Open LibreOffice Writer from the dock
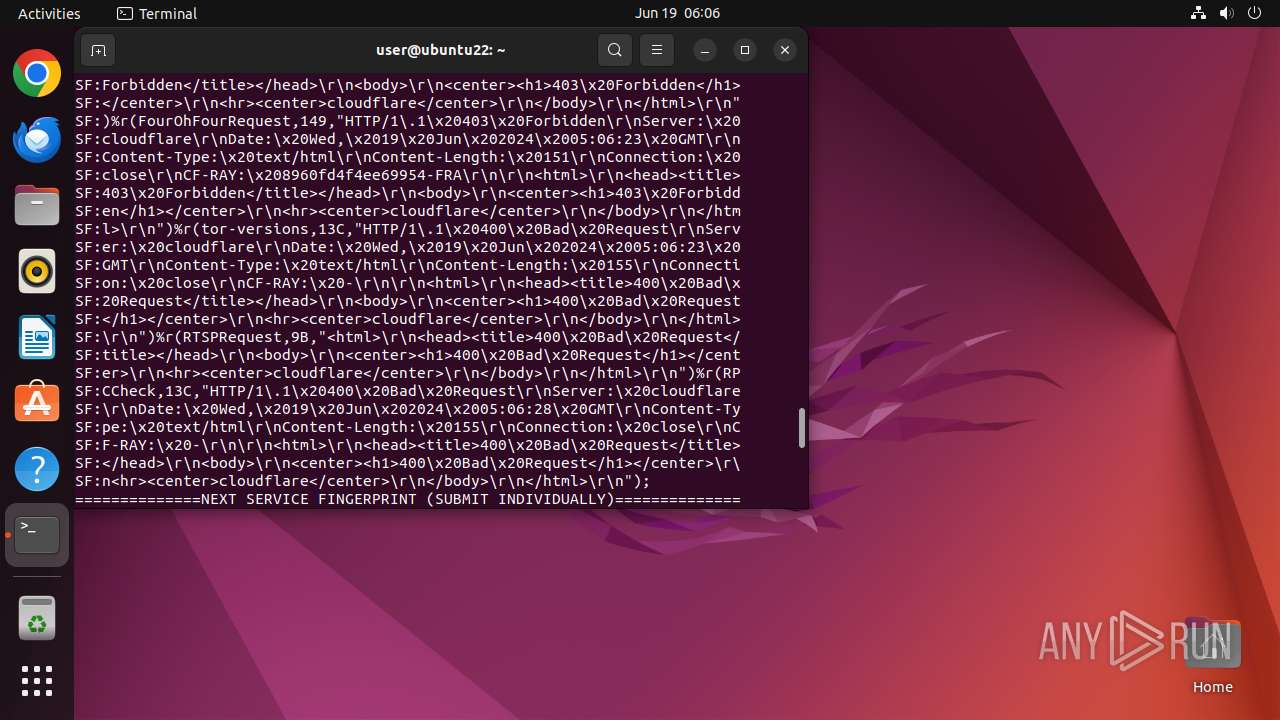The height and width of the screenshot is (720, 1280). click(37, 337)
